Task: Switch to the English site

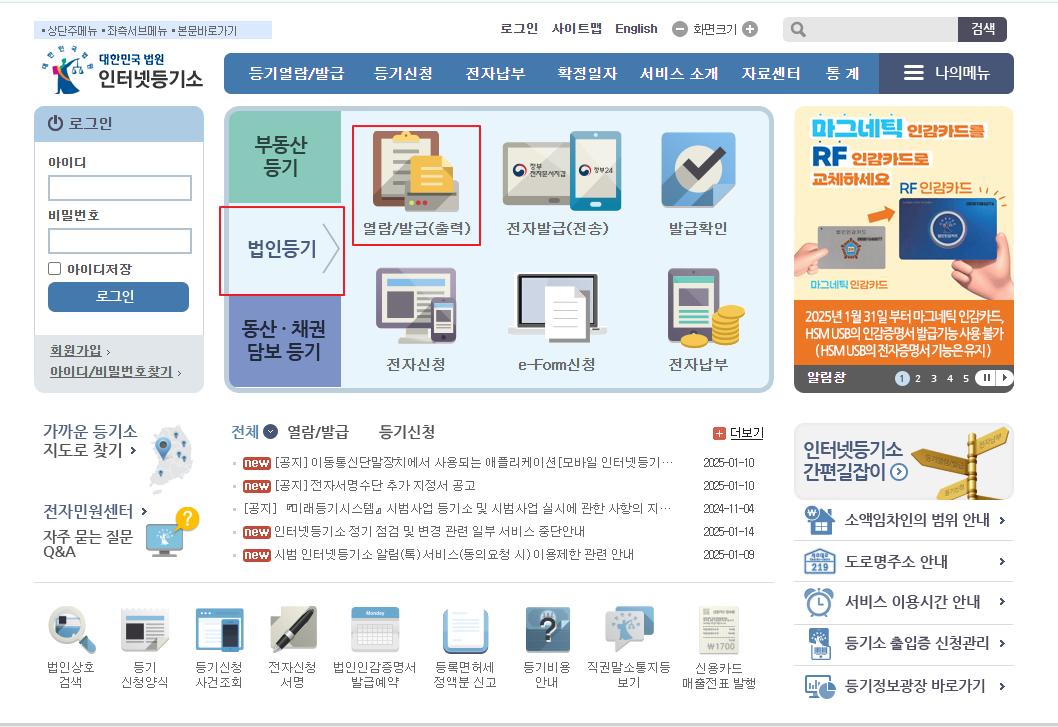Action: pos(636,28)
